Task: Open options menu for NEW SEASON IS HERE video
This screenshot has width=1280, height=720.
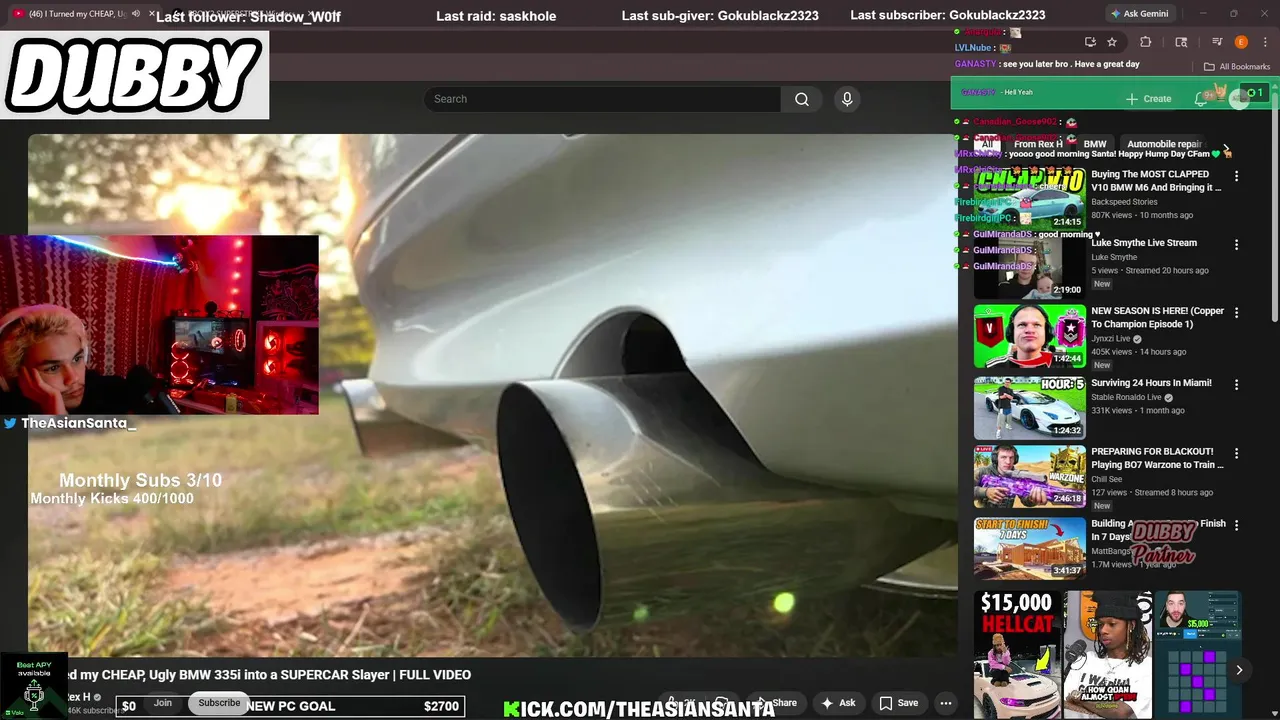Action: click(1236, 312)
